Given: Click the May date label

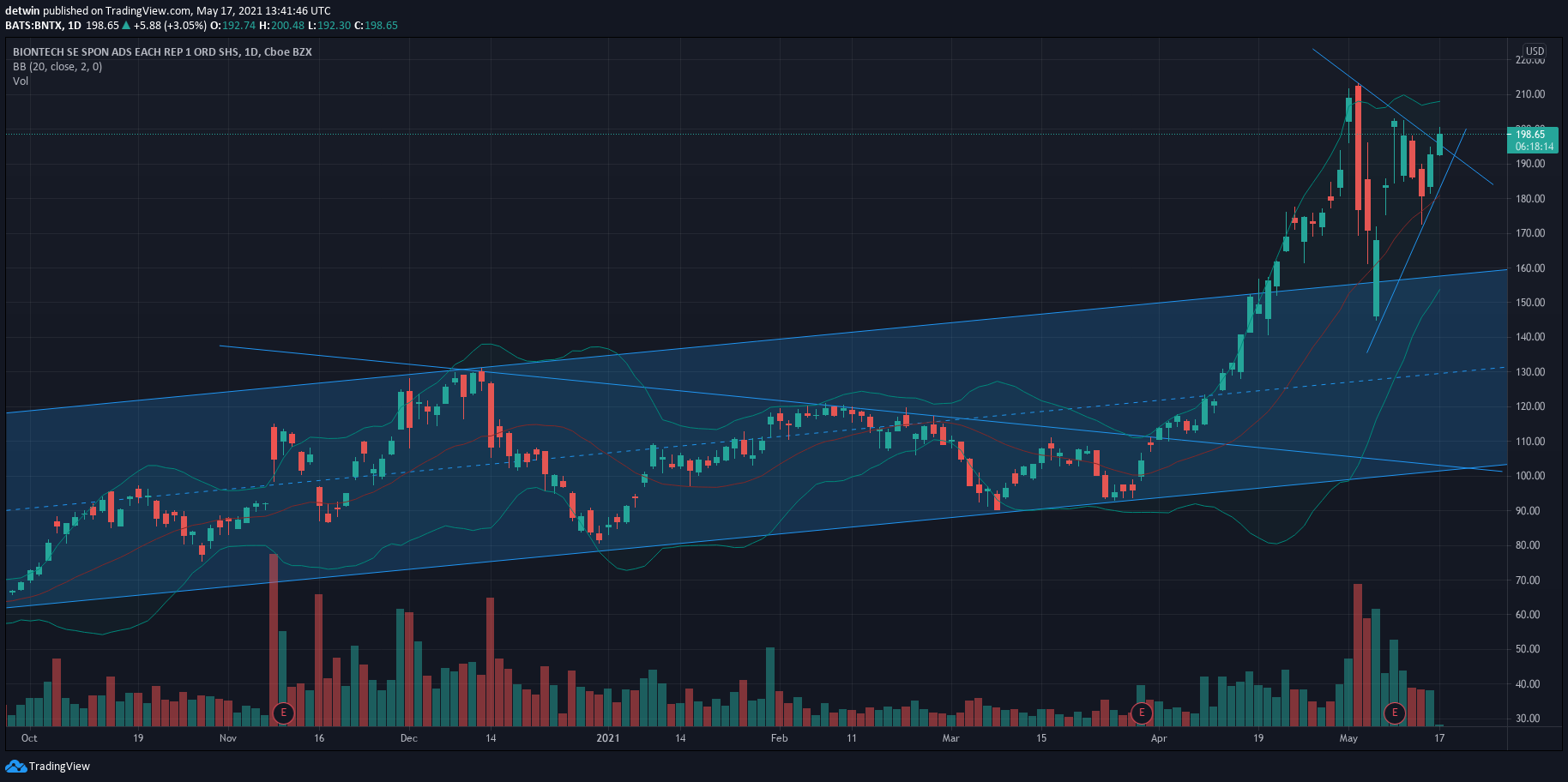Looking at the screenshot, I should pos(1349,738).
